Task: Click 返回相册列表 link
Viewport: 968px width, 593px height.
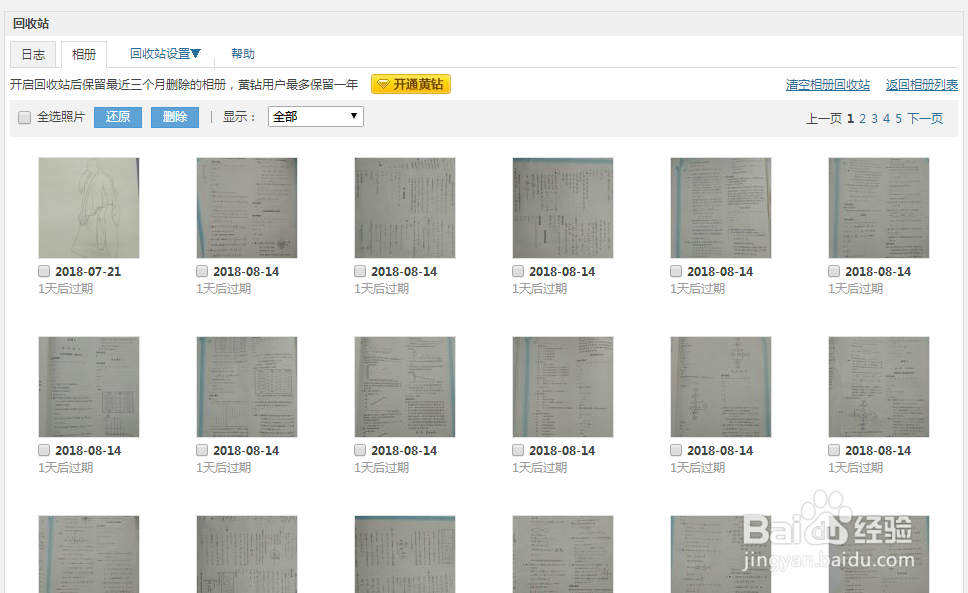Action: pyautogui.click(x=922, y=85)
